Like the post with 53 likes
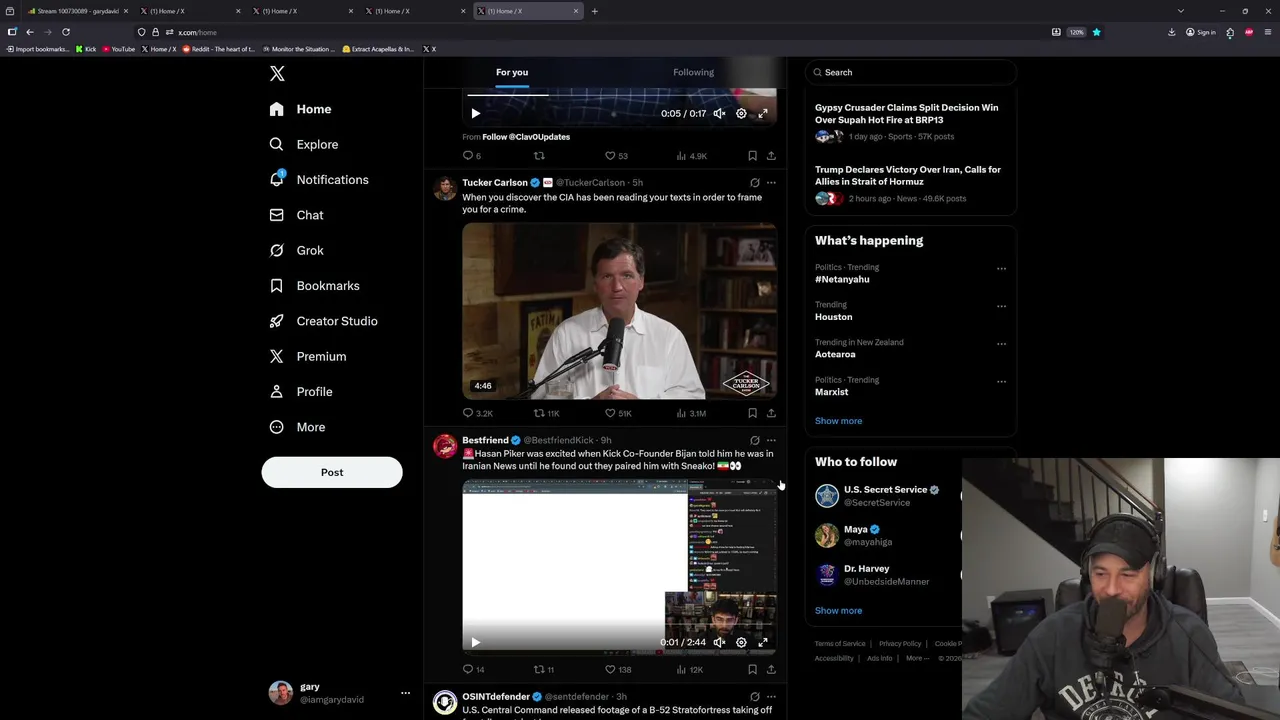 (x=616, y=156)
